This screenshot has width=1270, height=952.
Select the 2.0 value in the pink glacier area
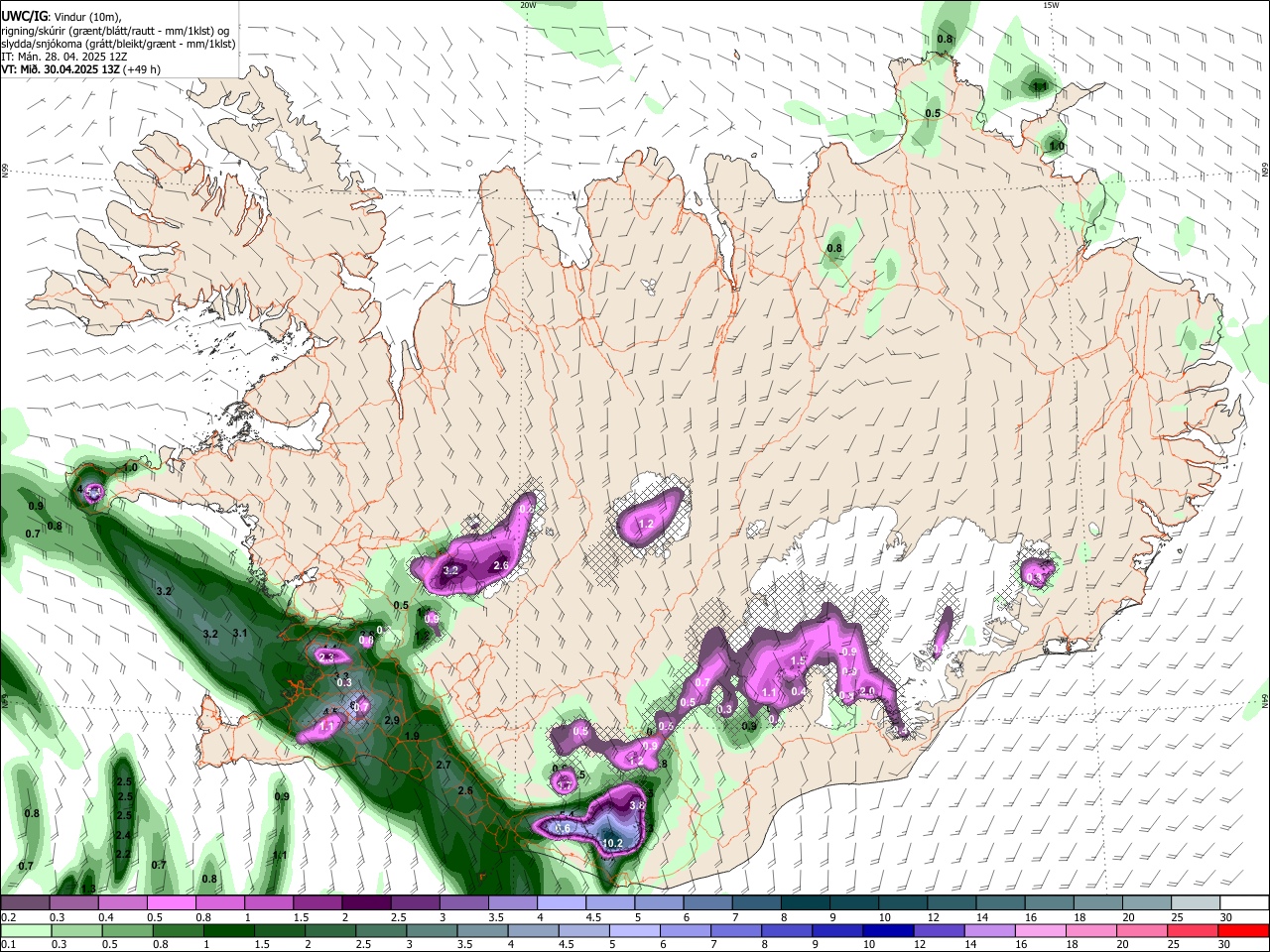867,691
